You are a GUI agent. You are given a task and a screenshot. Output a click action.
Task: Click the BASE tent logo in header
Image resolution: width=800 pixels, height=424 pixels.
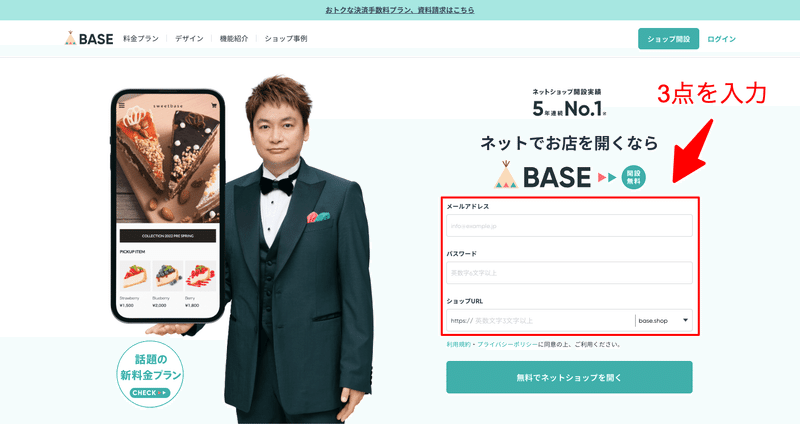pyautogui.click(x=89, y=39)
